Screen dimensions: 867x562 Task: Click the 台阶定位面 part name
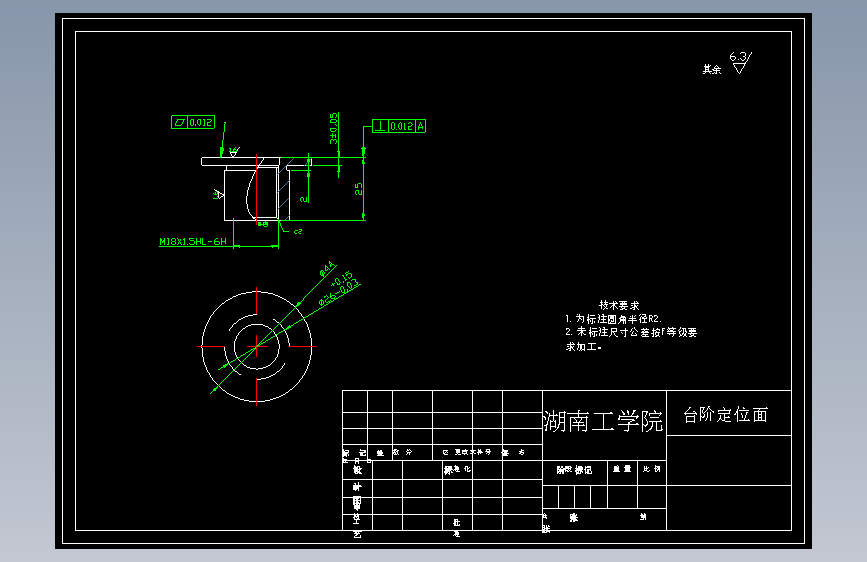(x=726, y=415)
